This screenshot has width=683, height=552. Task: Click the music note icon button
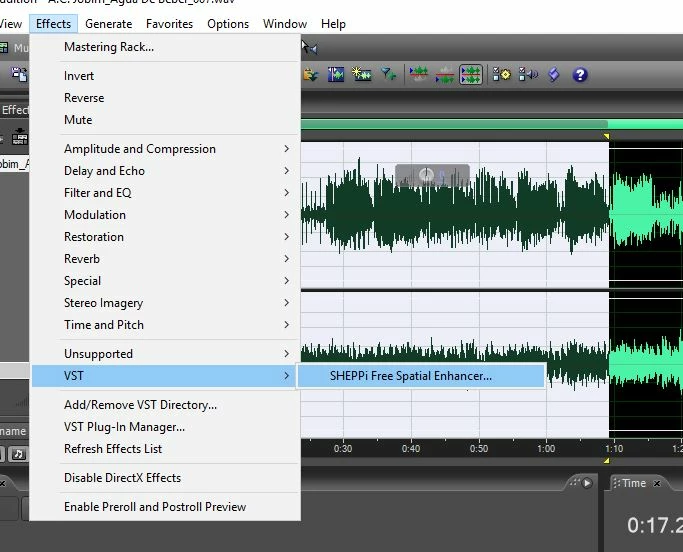pyautogui.click(x=18, y=454)
